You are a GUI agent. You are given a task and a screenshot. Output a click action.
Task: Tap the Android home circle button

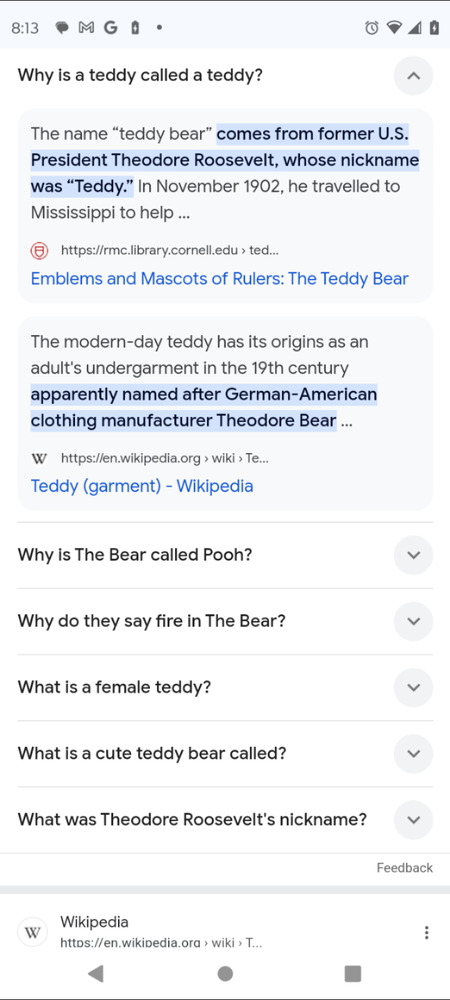click(x=225, y=973)
